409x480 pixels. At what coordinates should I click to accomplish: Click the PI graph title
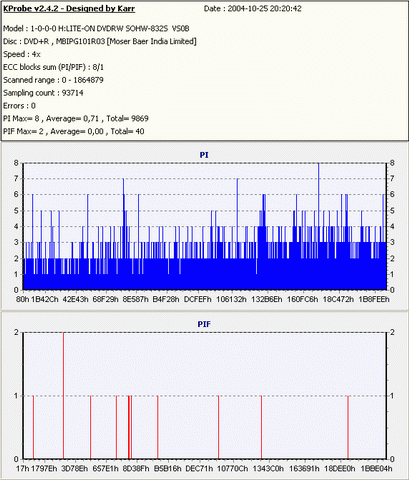(204, 155)
